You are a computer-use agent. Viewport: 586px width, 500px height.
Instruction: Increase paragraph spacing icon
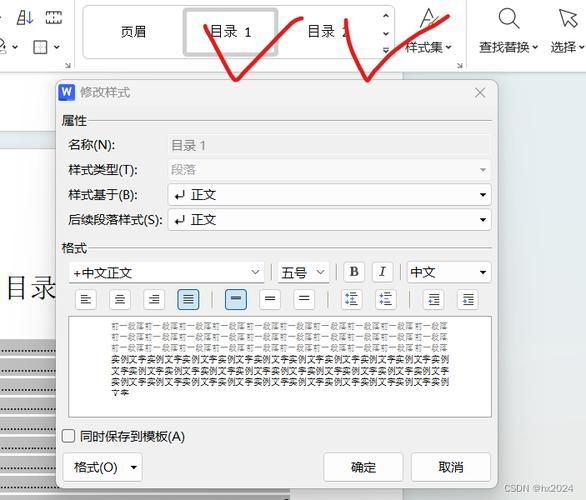352,299
